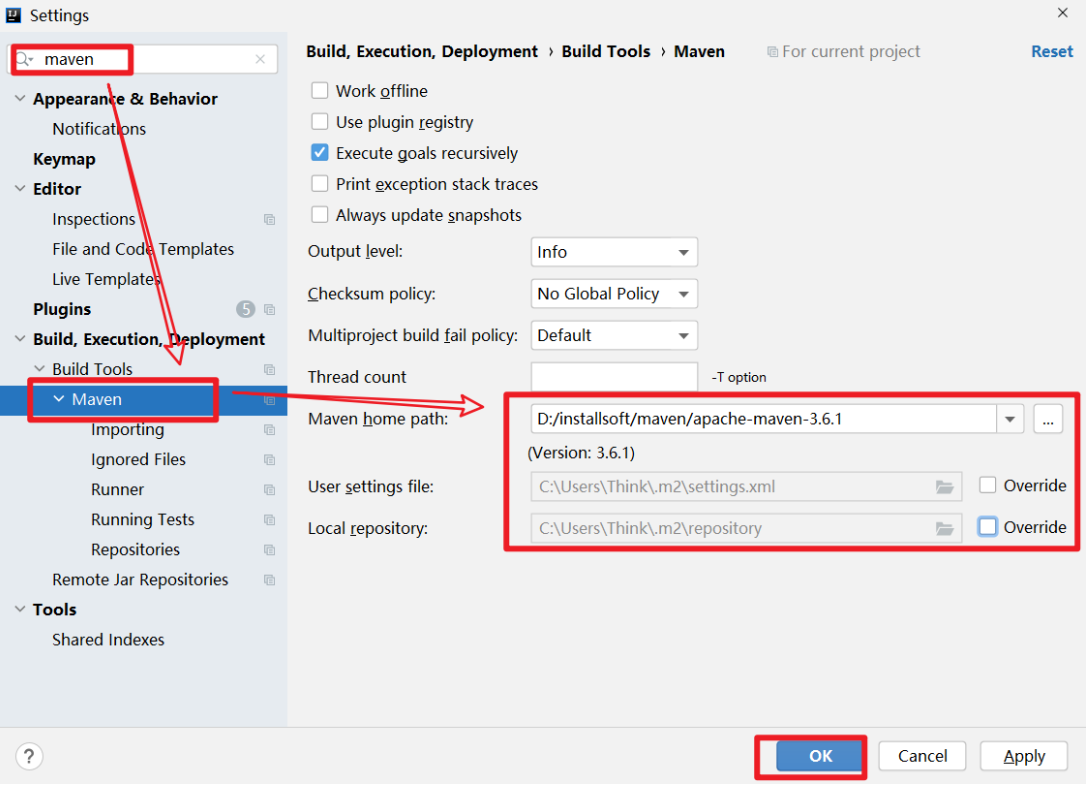
Task: Click the project-level icon beside Remote Jar Repositories
Action: (269, 580)
